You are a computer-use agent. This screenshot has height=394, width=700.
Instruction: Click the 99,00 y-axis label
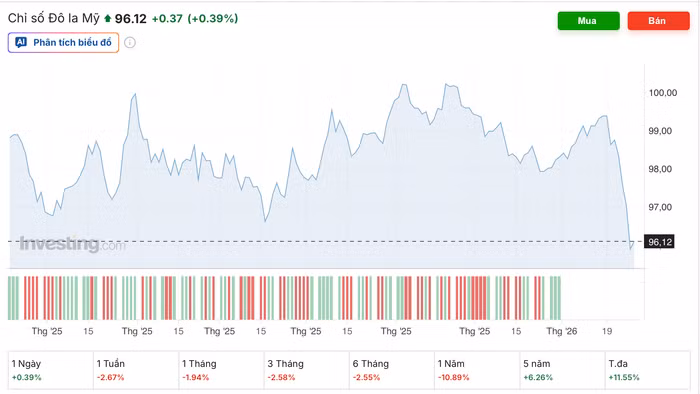coord(660,131)
